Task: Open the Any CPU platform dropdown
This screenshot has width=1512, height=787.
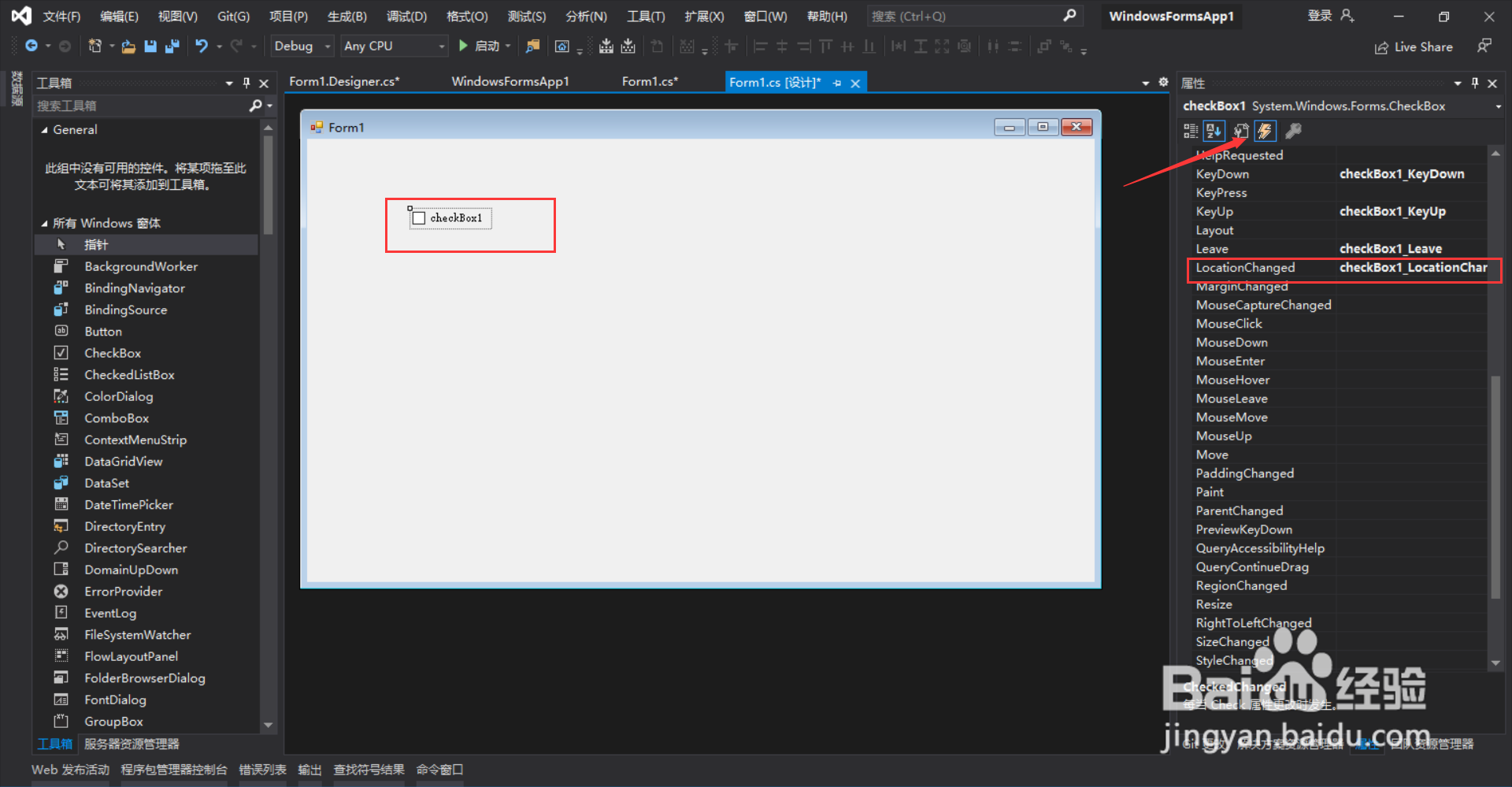Action: [x=441, y=46]
